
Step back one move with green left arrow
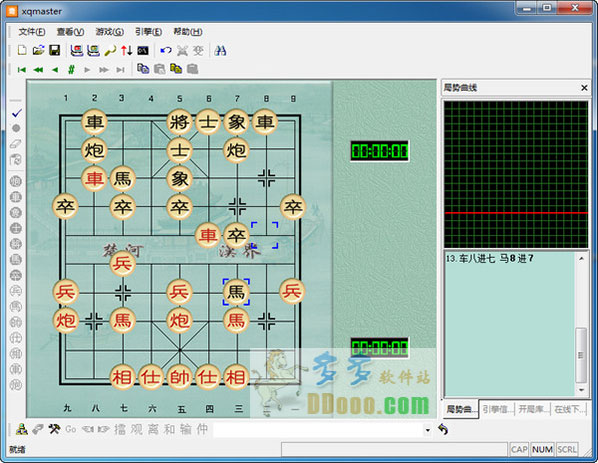coord(55,70)
